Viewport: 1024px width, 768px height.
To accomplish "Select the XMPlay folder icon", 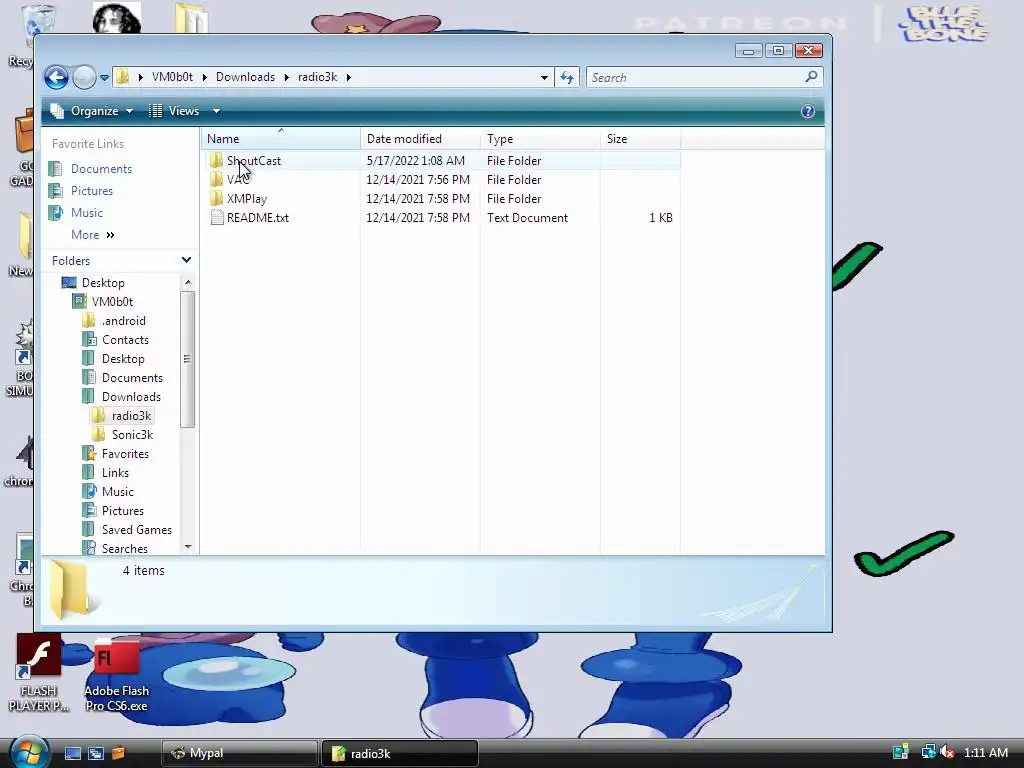I will click(217, 199).
